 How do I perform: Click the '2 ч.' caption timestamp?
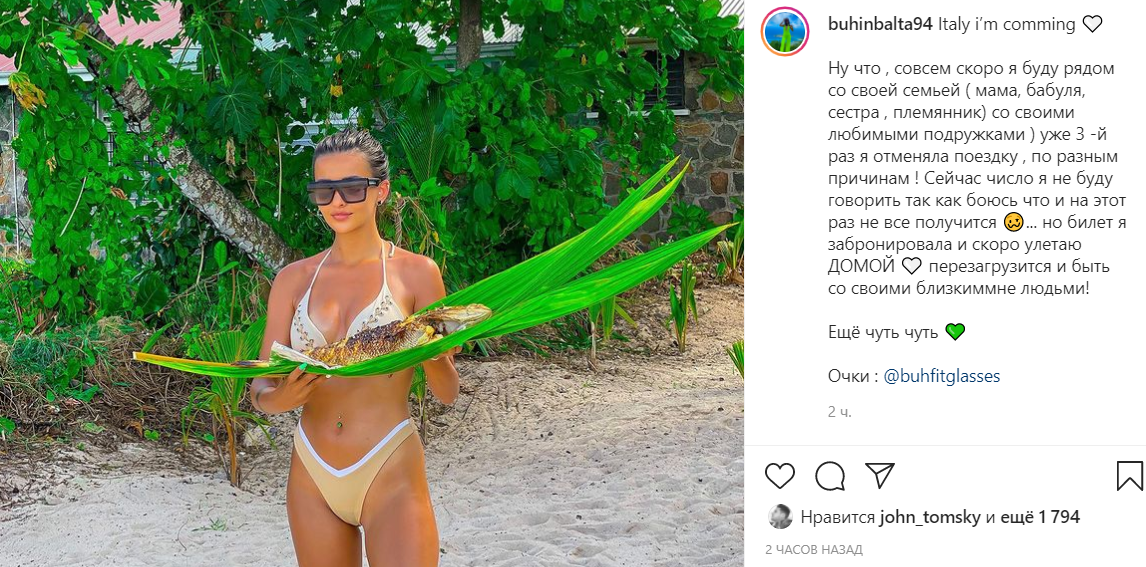click(840, 411)
